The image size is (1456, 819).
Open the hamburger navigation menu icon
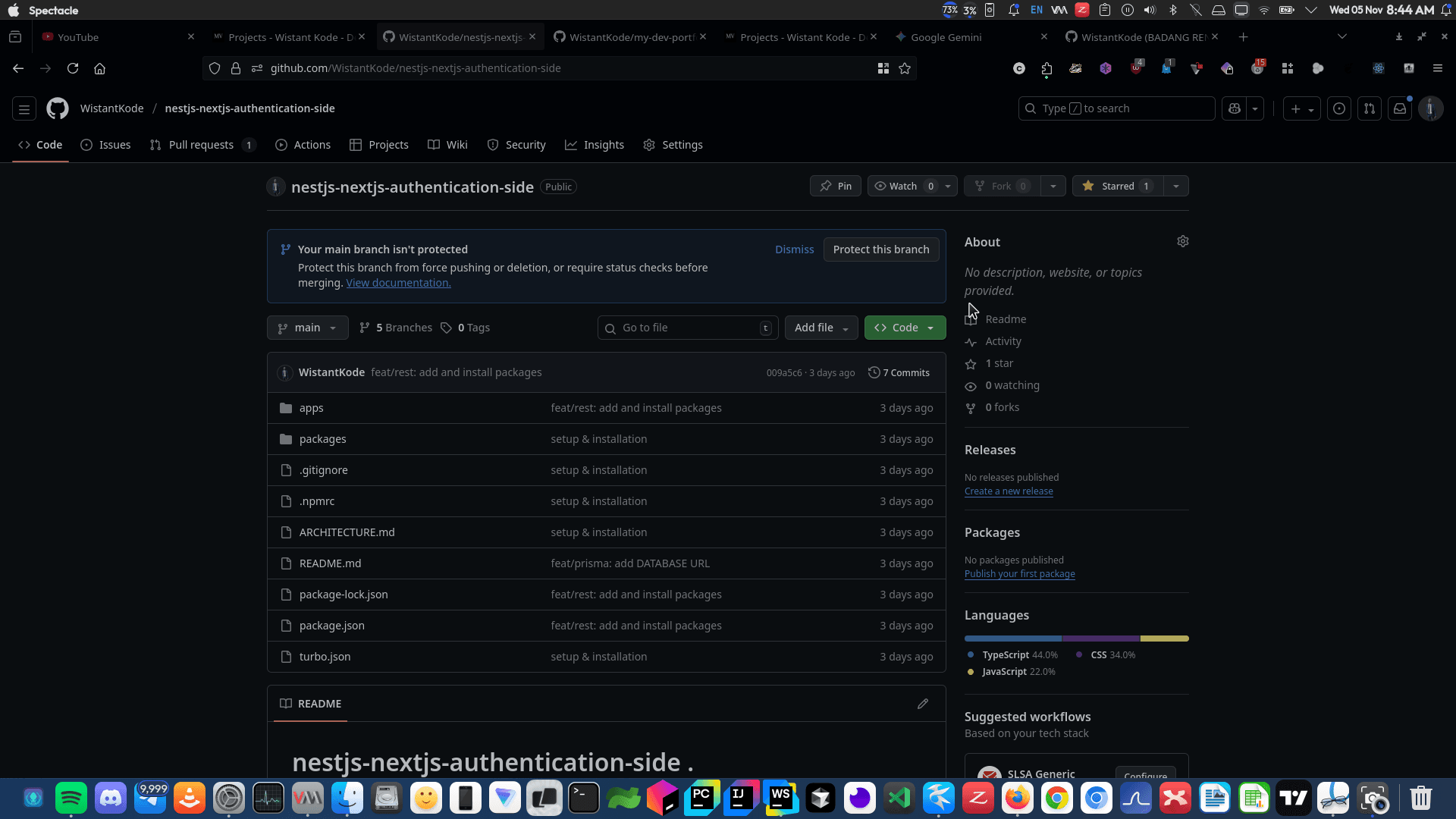24,109
